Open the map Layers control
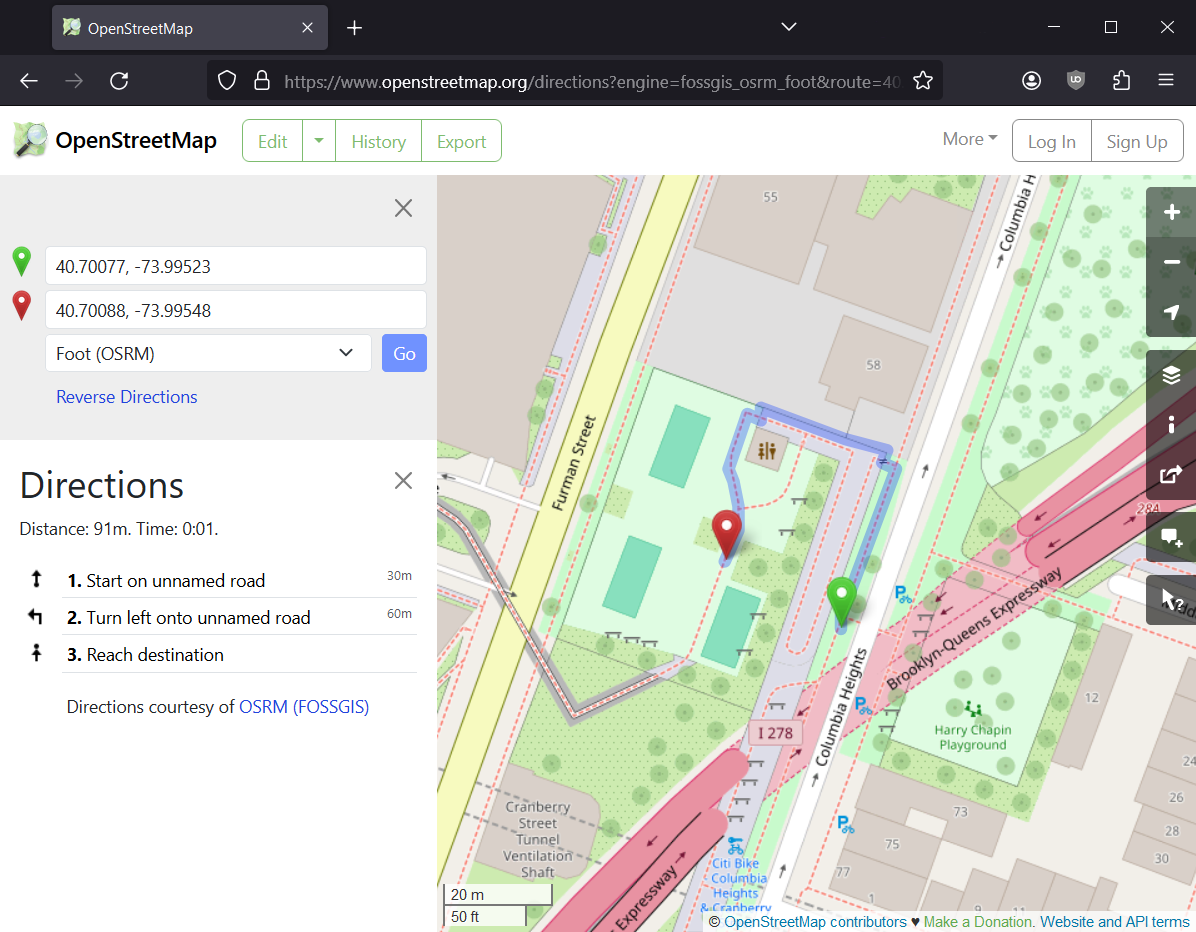 click(1172, 374)
